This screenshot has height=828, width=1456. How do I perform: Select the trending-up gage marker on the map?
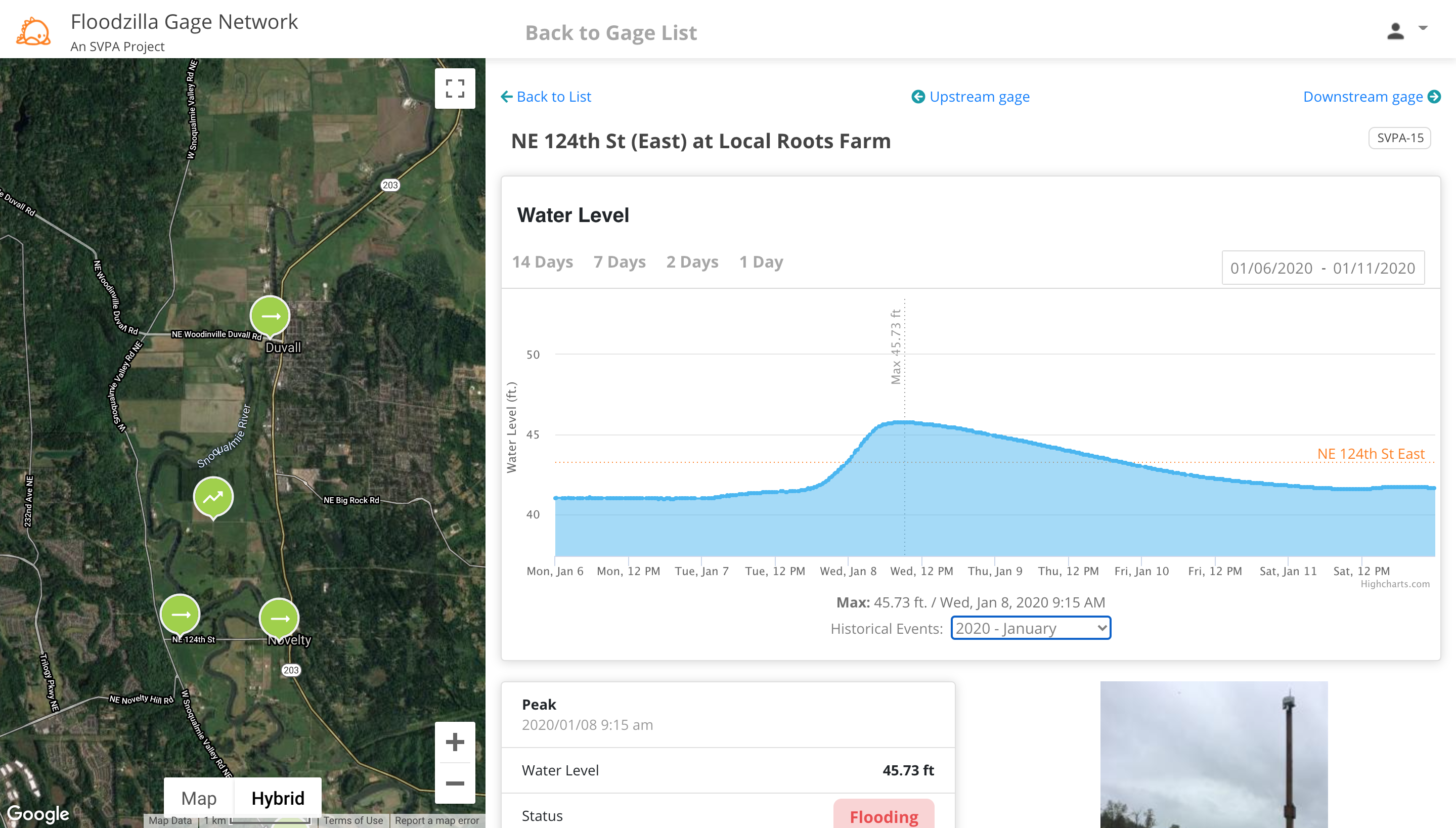coord(213,498)
